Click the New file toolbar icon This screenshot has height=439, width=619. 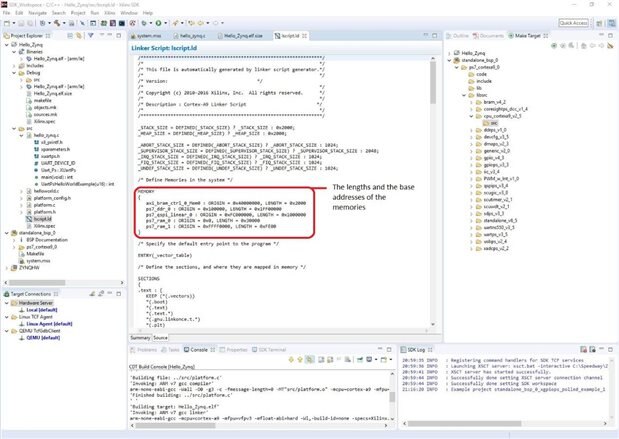(x=8, y=22)
